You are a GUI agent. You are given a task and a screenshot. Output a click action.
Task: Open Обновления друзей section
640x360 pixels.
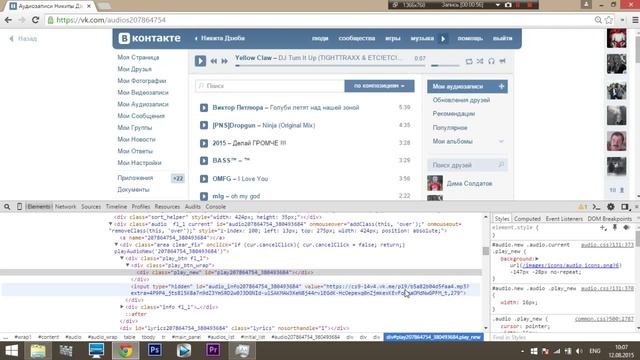pyautogui.click(x=461, y=100)
